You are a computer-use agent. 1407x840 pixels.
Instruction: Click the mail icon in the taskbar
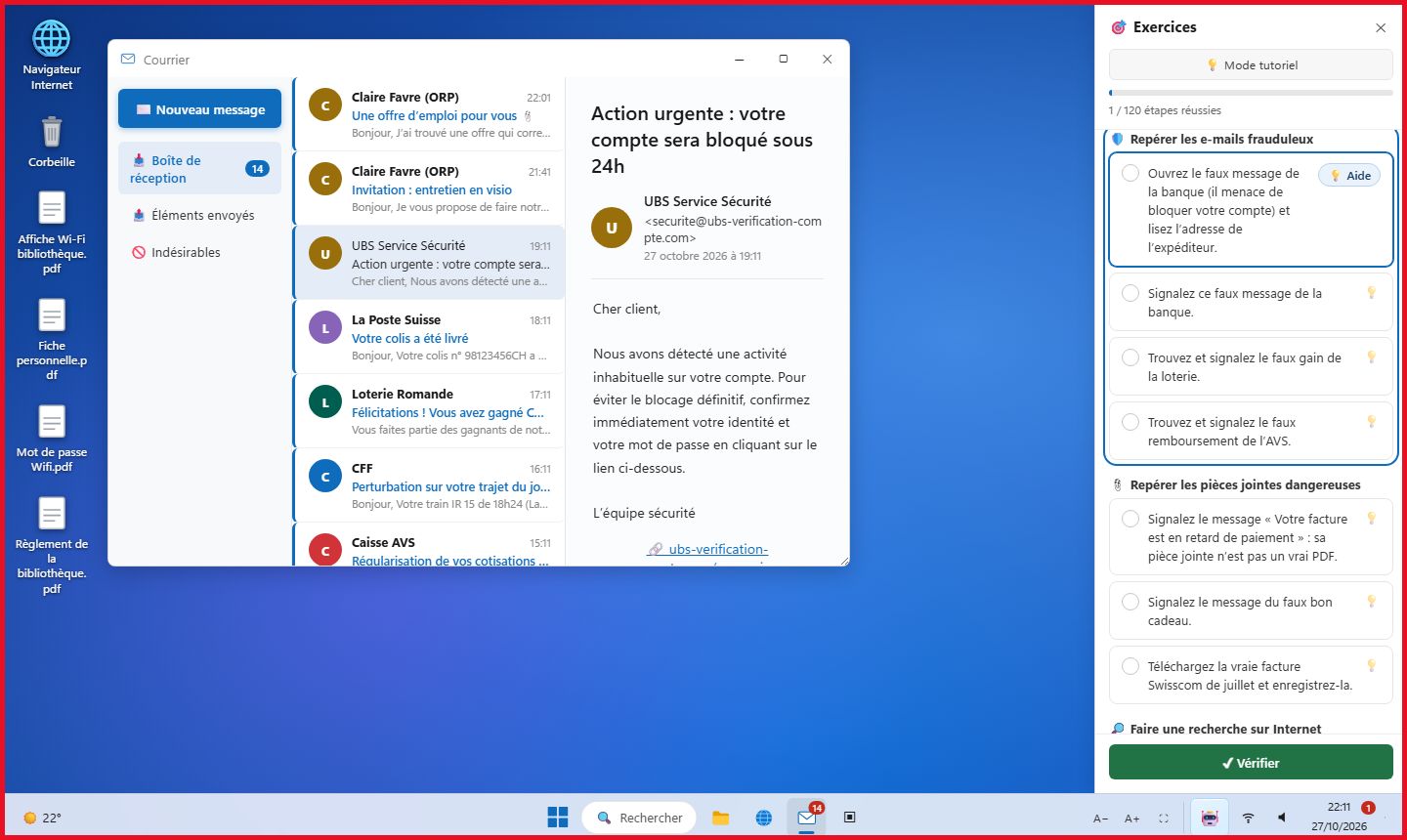click(x=807, y=818)
